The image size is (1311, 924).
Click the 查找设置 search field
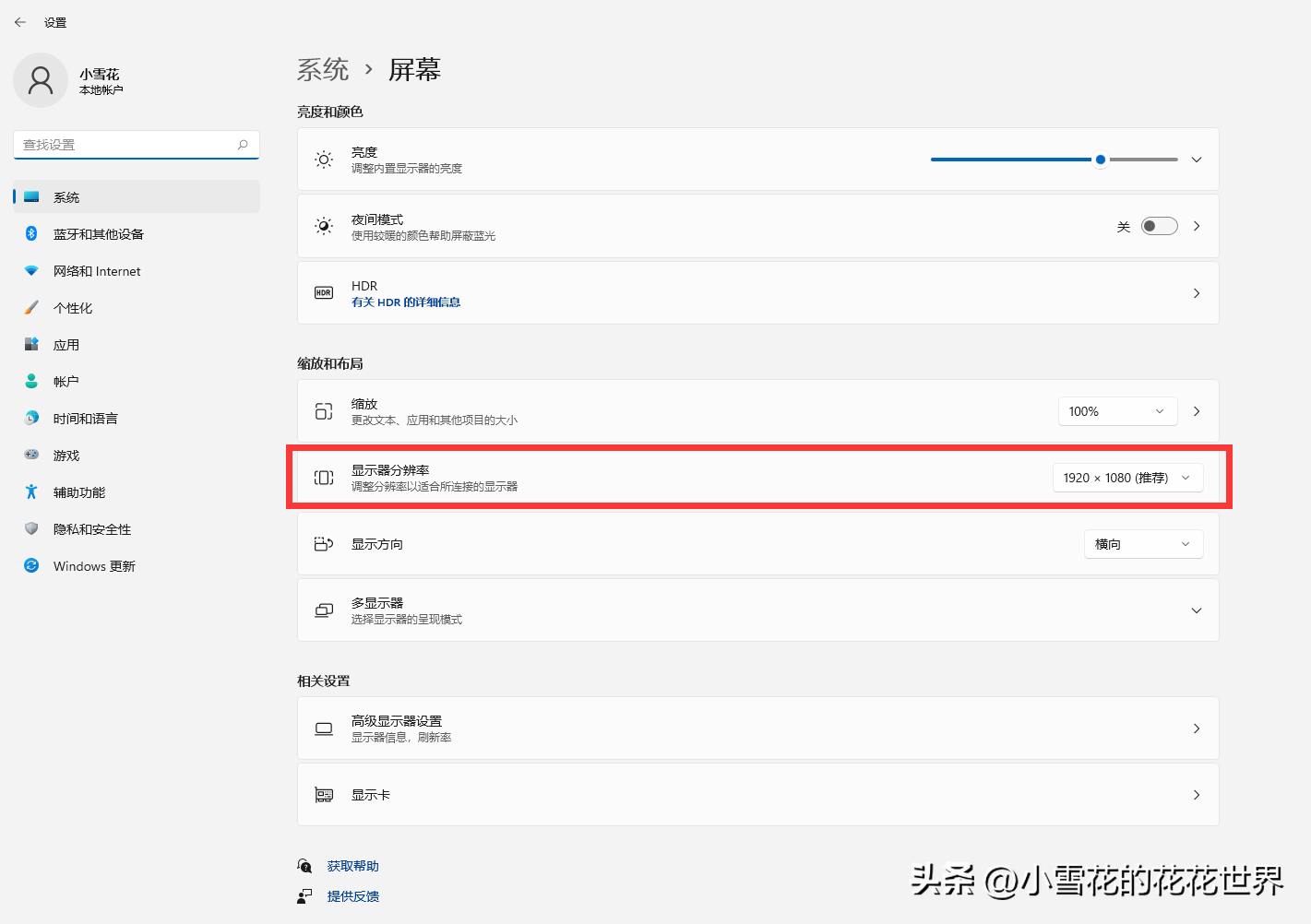[x=137, y=145]
